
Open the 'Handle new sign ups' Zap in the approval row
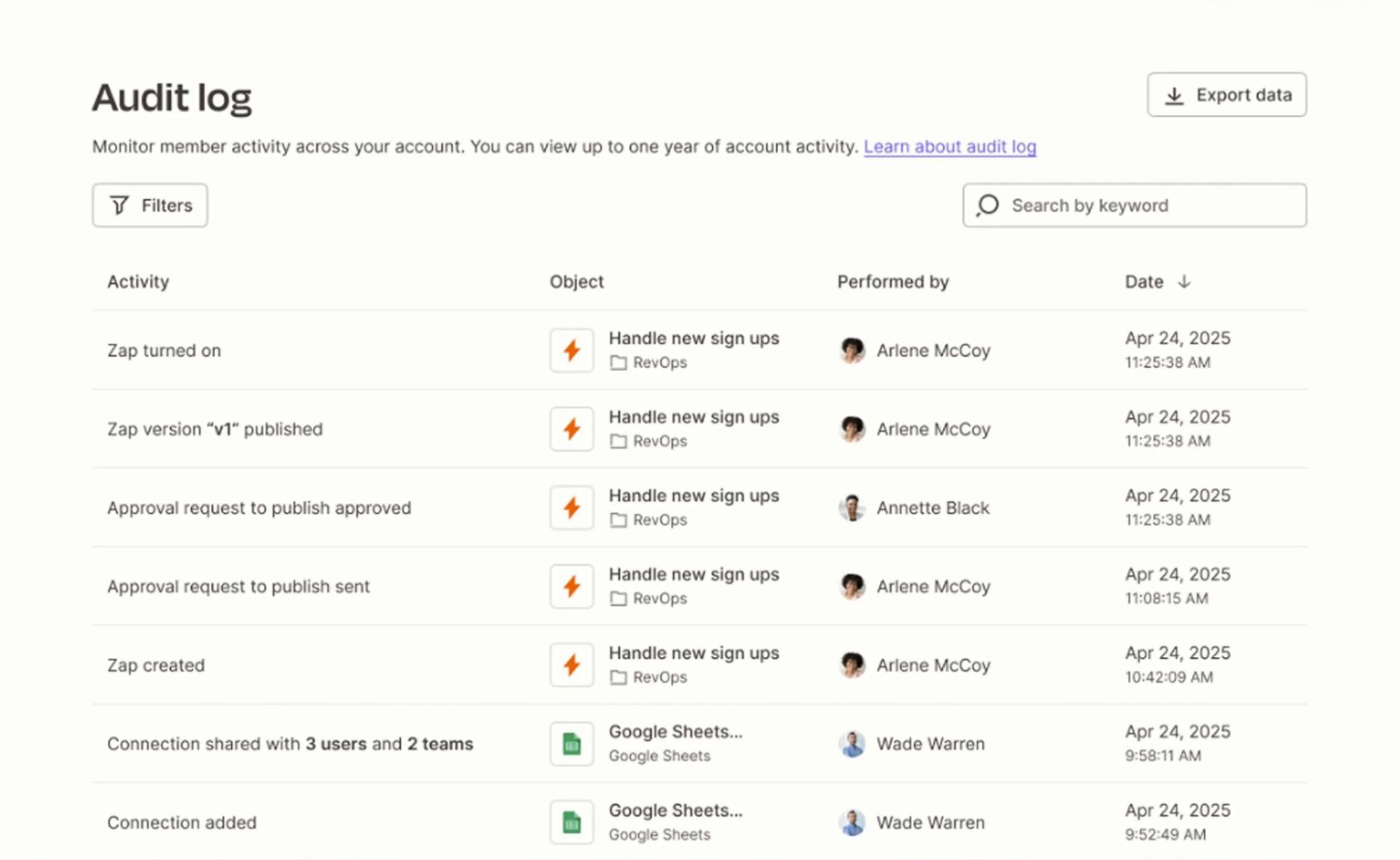pos(693,495)
